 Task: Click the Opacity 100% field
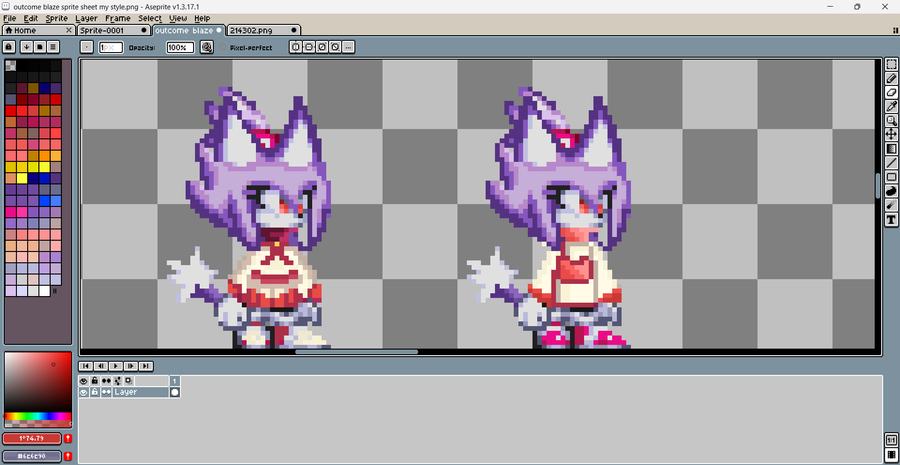(180, 48)
